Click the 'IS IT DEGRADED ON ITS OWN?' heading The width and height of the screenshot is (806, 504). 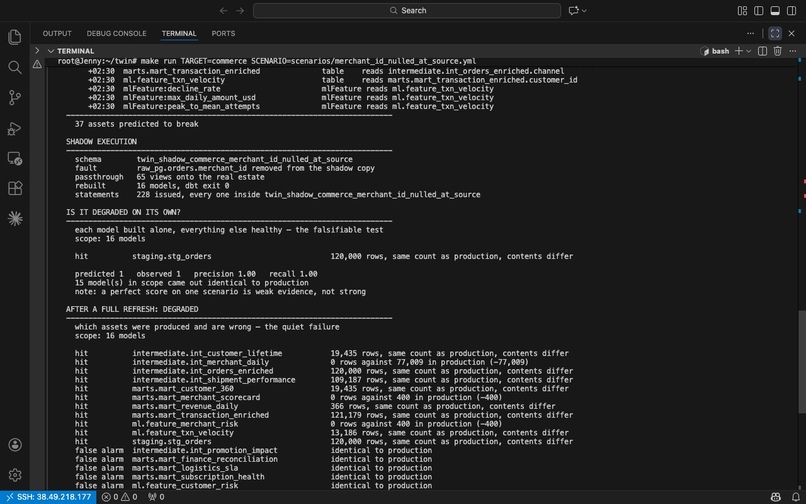point(123,212)
